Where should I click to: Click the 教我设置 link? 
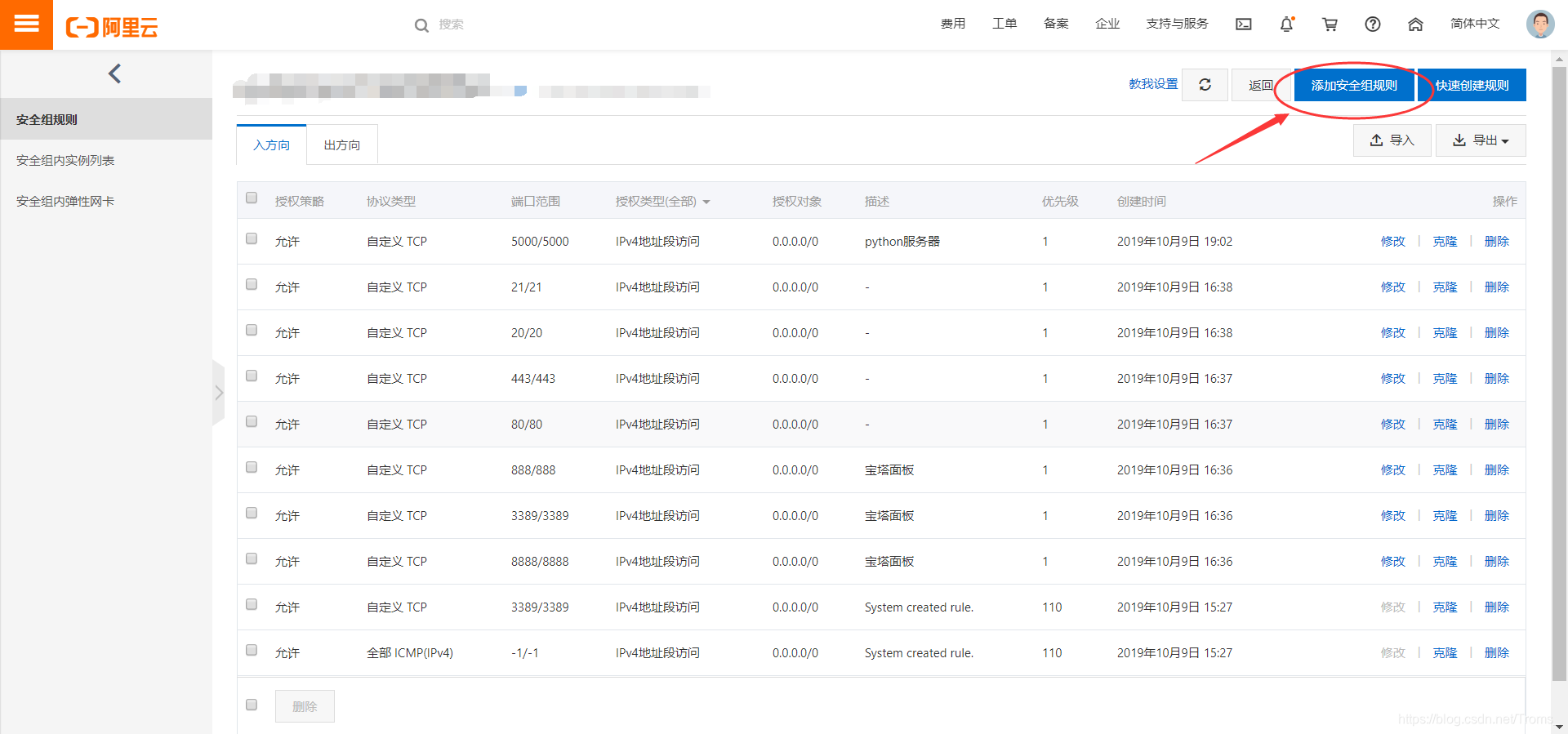[x=1153, y=84]
